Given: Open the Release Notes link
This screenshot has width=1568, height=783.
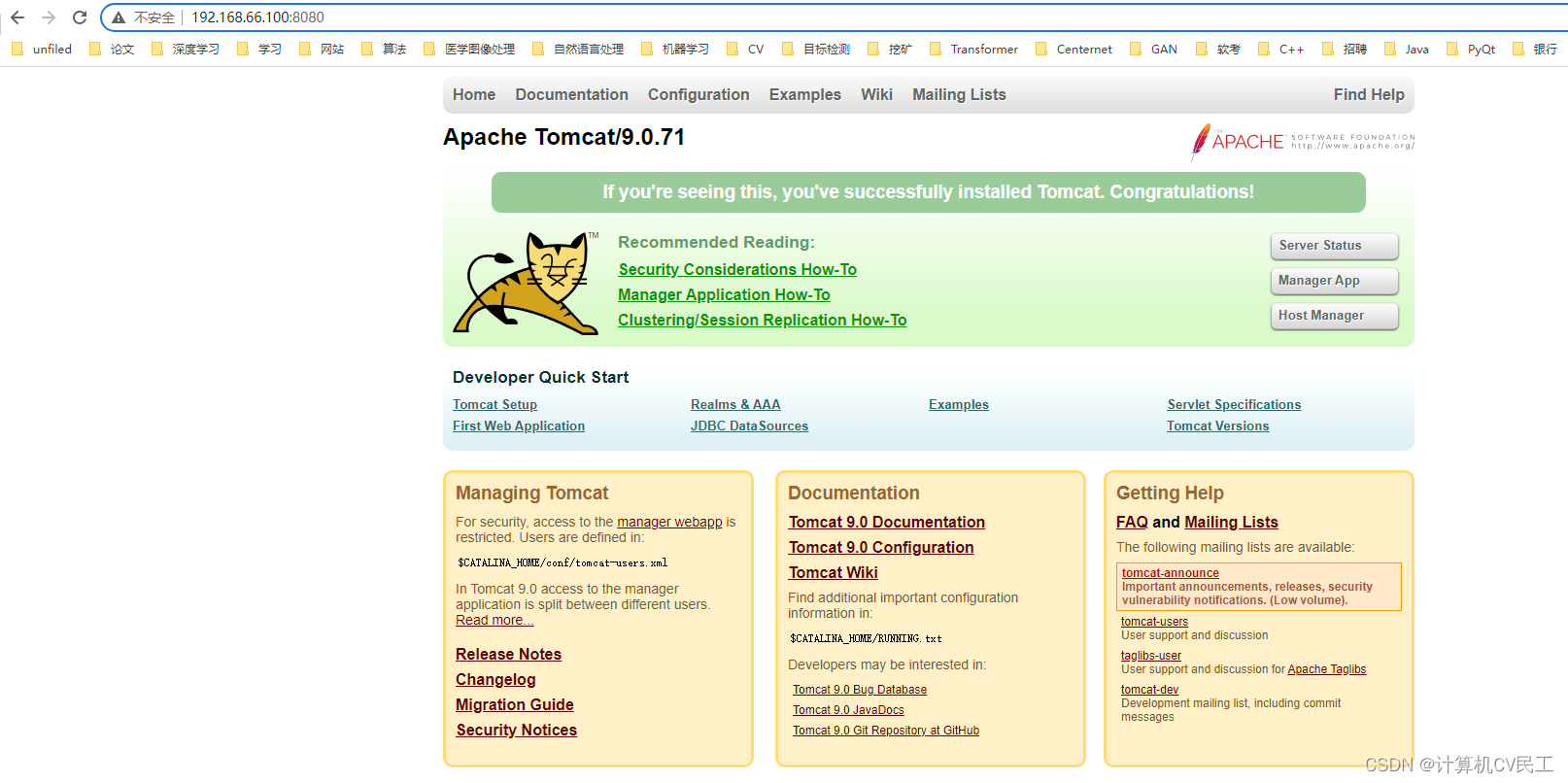Looking at the screenshot, I should (x=508, y=654).
